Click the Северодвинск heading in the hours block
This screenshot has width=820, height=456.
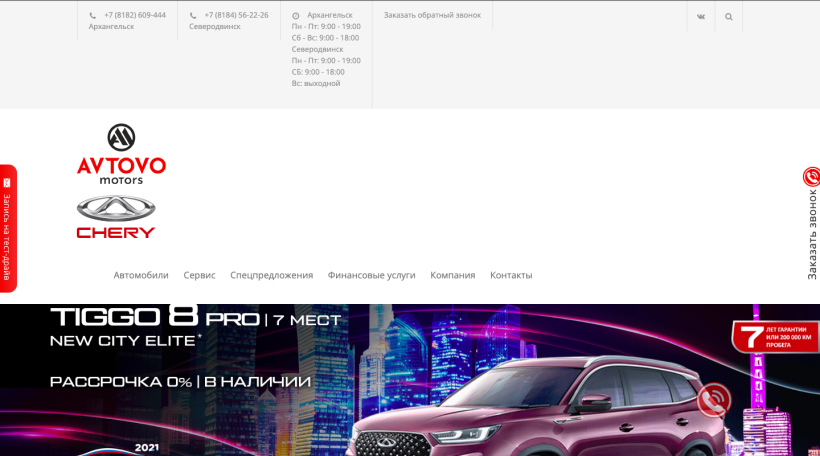coord(317,50)
